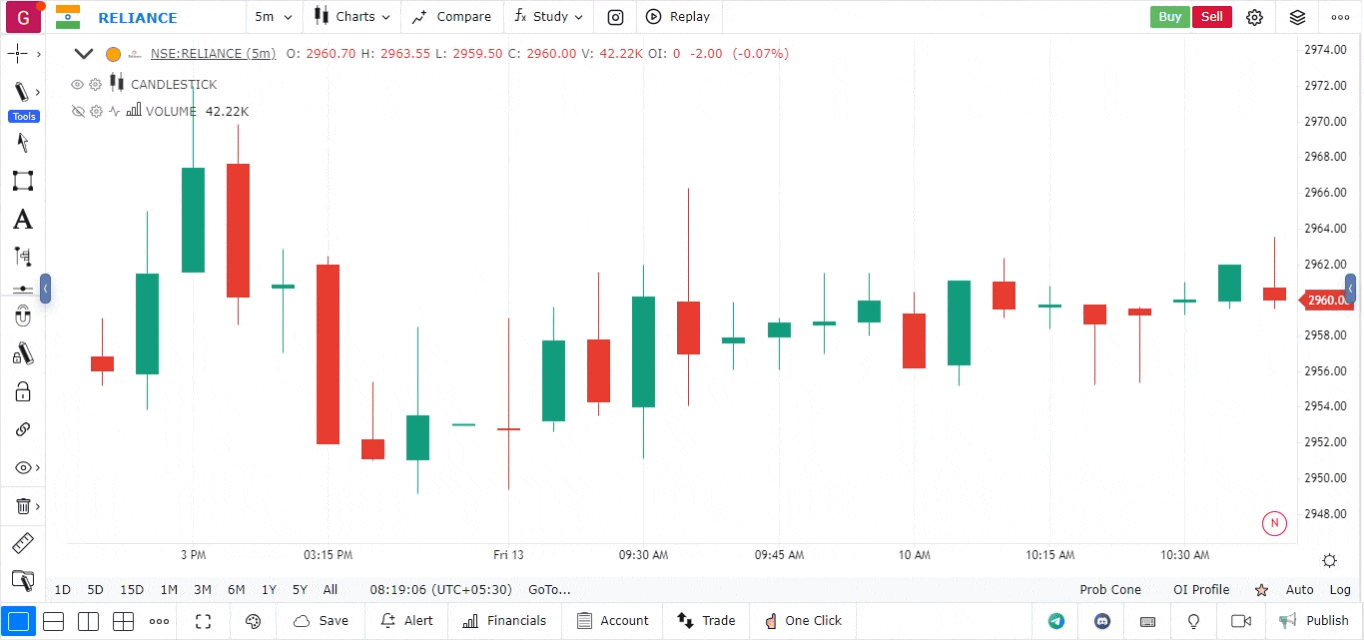Expand the Charts type dropdown
Image resolution: width=1364 pixels, height=640 pixels.
point(352,17)
